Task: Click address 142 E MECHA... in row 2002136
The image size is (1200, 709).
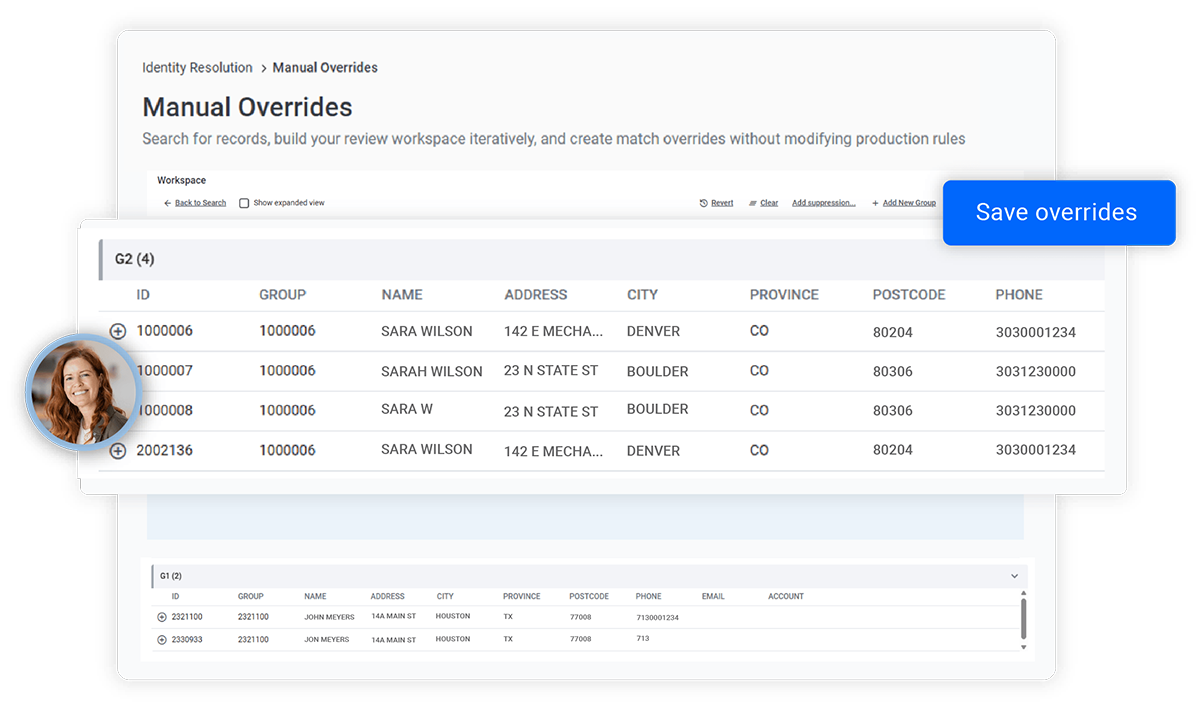Action: coord(554,451)
